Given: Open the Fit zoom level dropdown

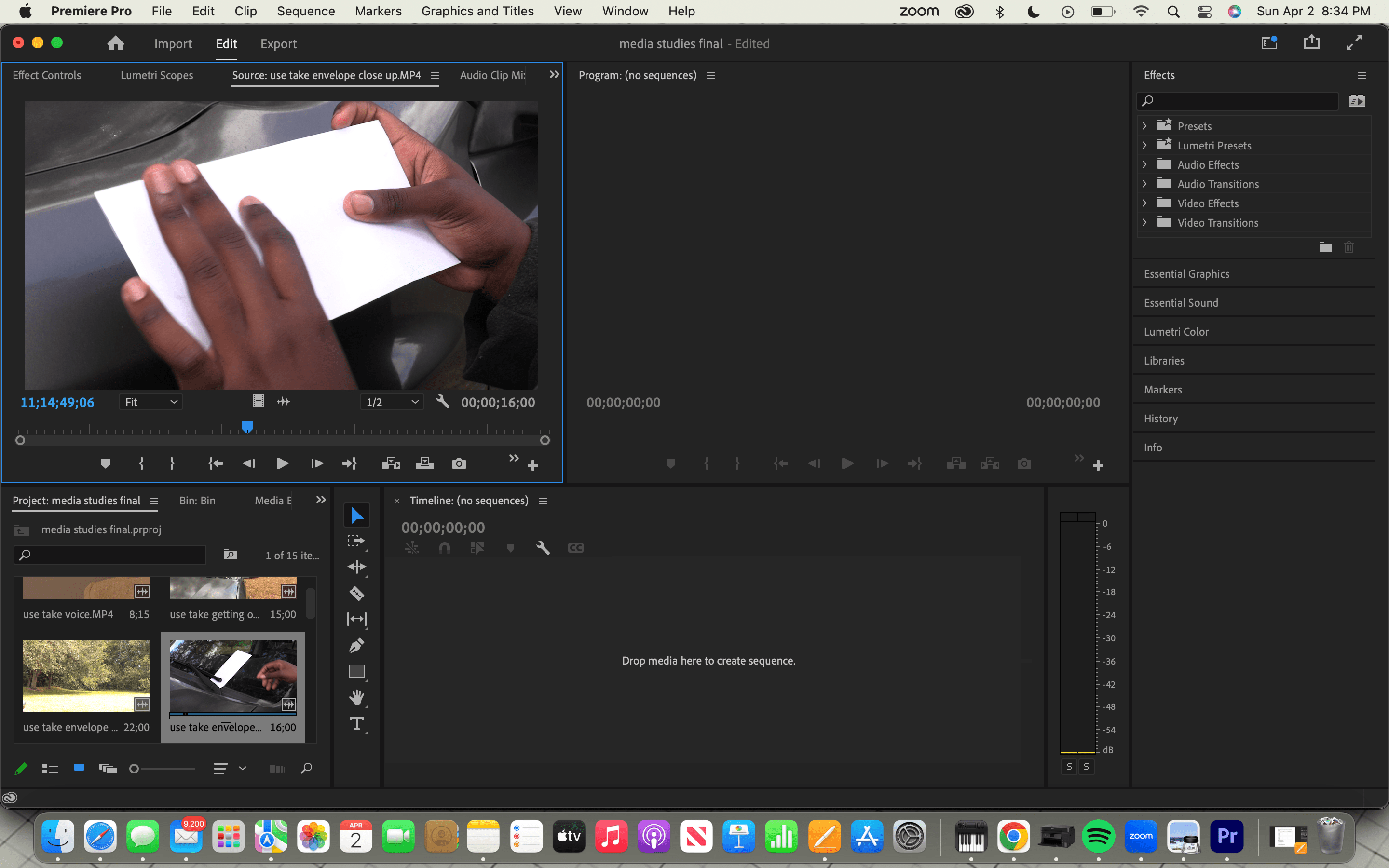Looking at the screenshot, I should pos(150,401).
